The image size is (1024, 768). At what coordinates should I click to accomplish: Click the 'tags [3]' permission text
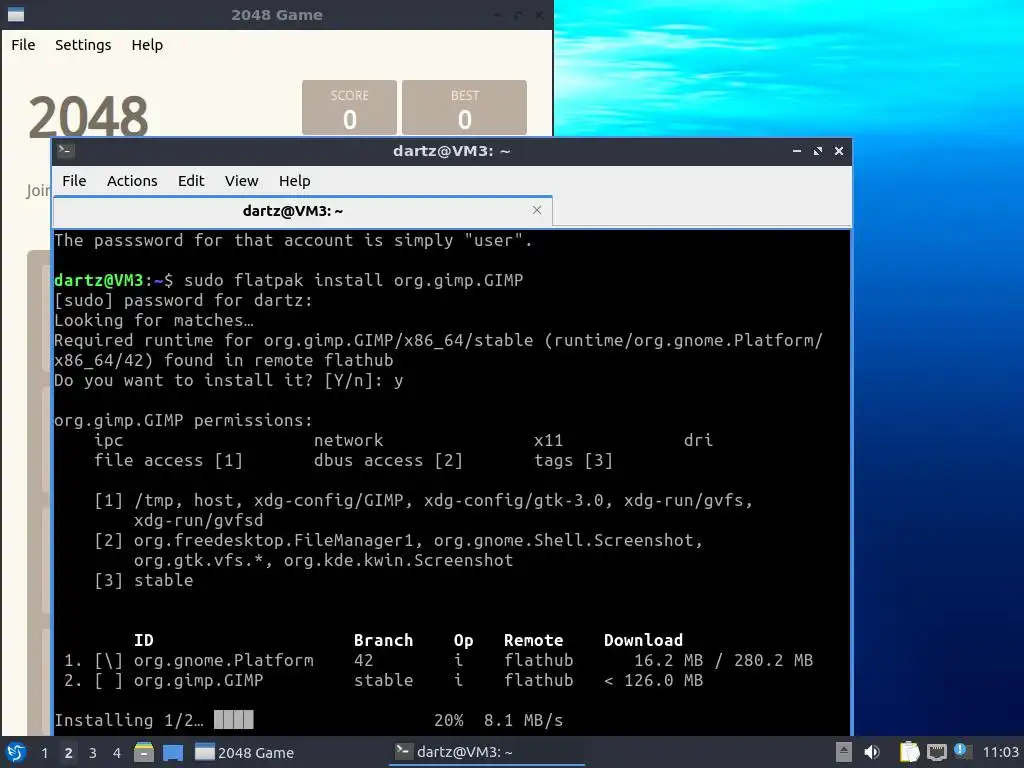click(x=573, y=460)
